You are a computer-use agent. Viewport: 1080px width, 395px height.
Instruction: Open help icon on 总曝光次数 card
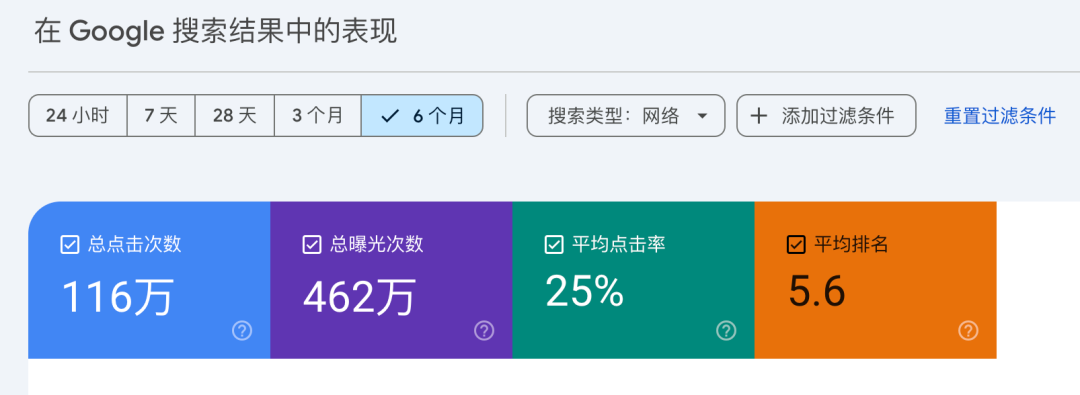484,331
